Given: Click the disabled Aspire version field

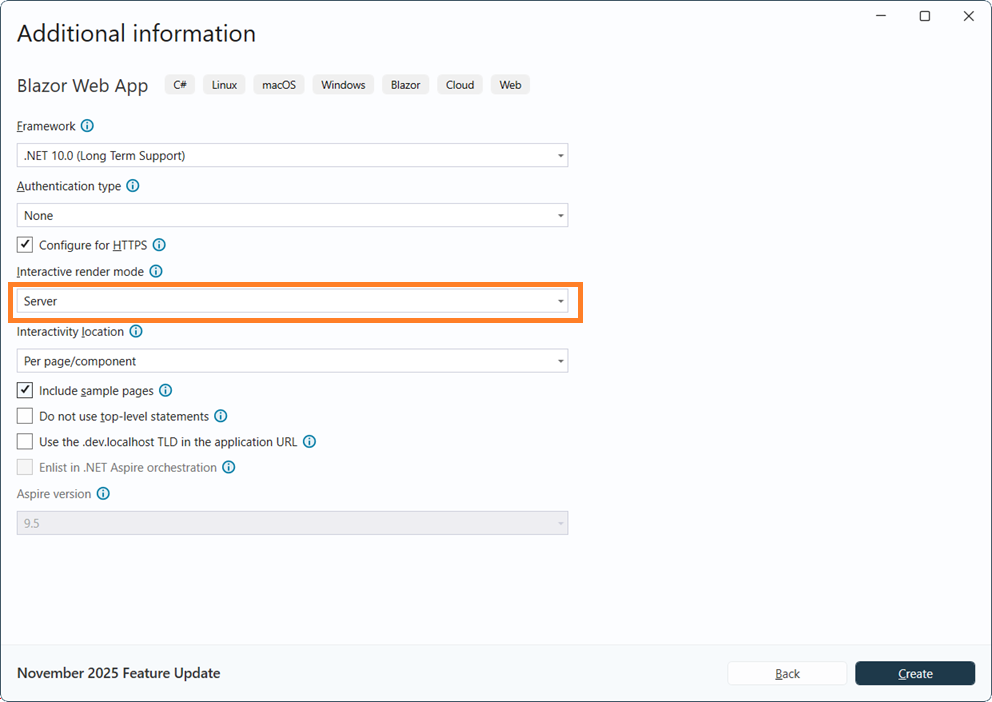Looking at the screenshot, I should pyautogui.click(x=291, y=522).
